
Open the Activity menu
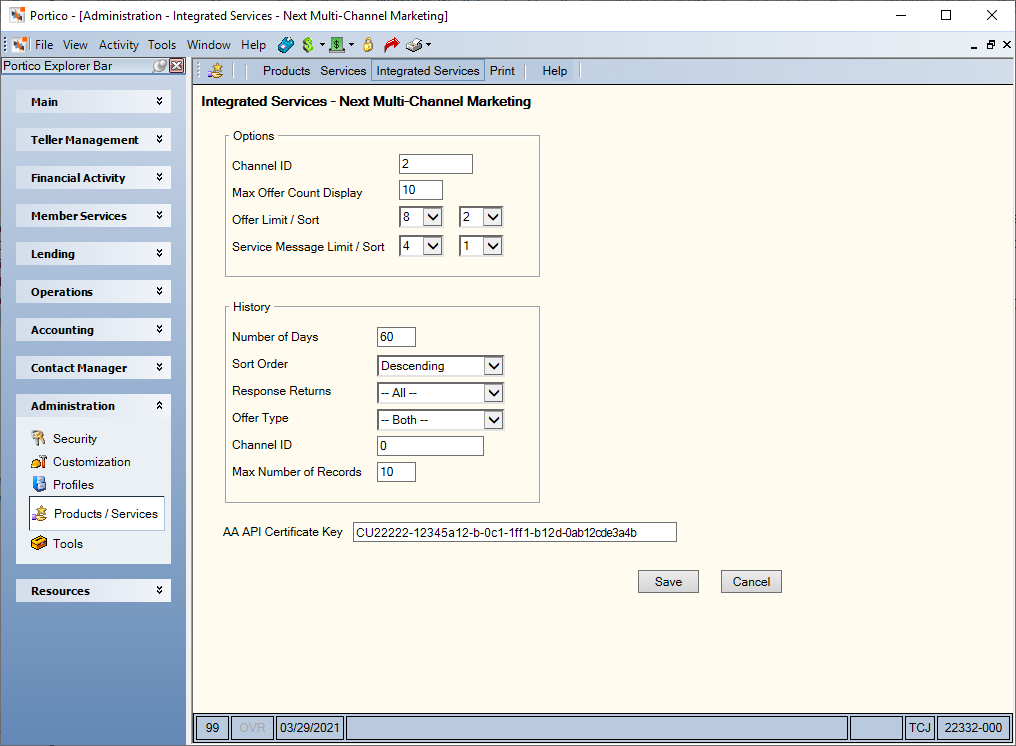pyautogui.click(x=119, y=45)
